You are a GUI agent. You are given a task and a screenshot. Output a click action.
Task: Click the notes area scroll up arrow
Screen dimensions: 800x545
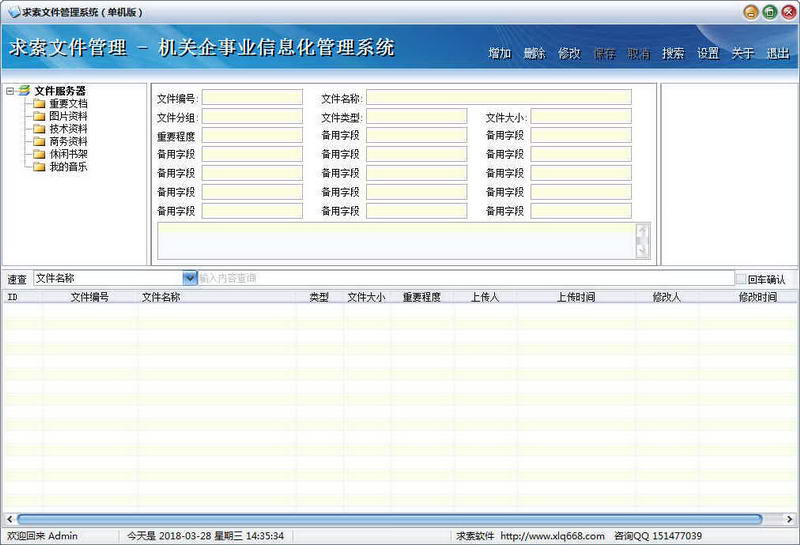(x=642, y=231)
